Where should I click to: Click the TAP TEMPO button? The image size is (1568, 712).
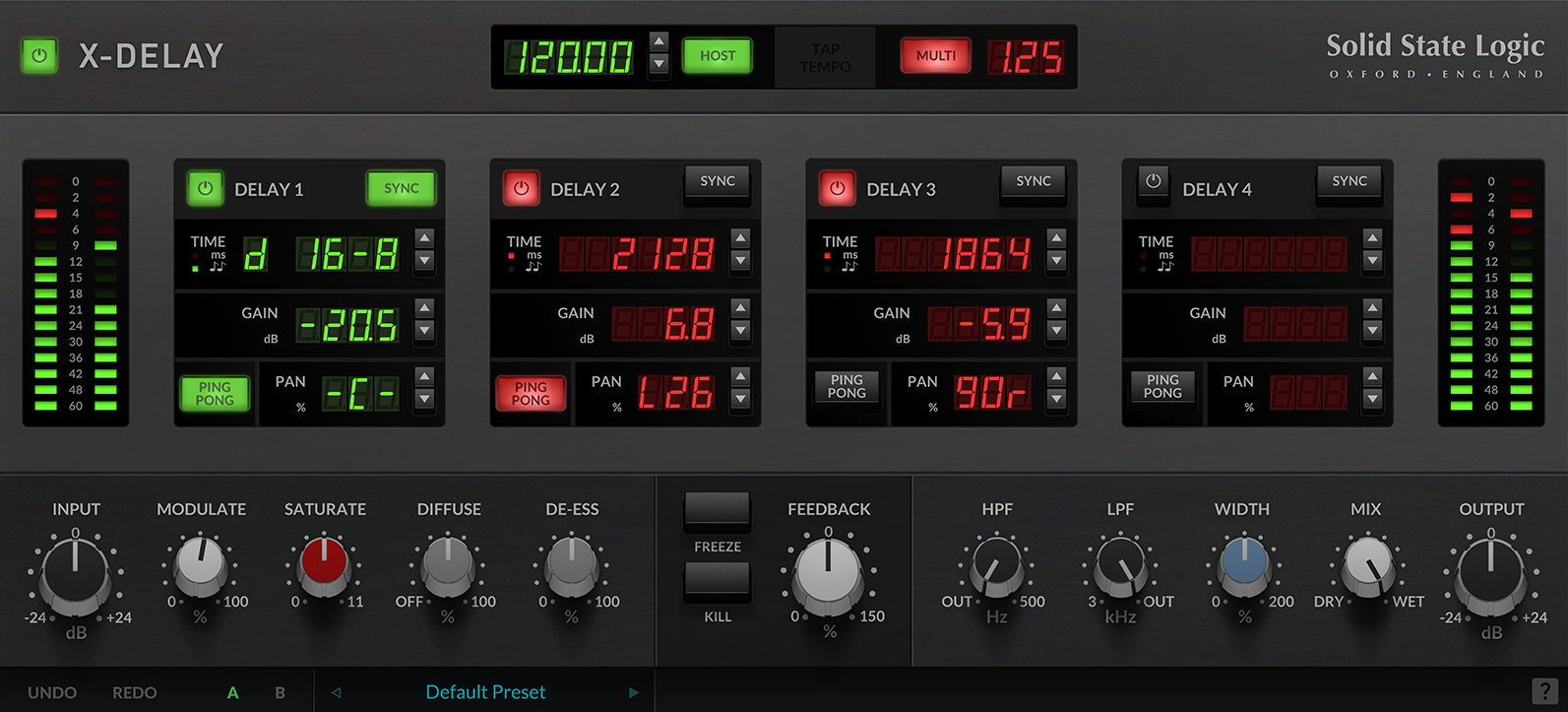pos(825,57)
